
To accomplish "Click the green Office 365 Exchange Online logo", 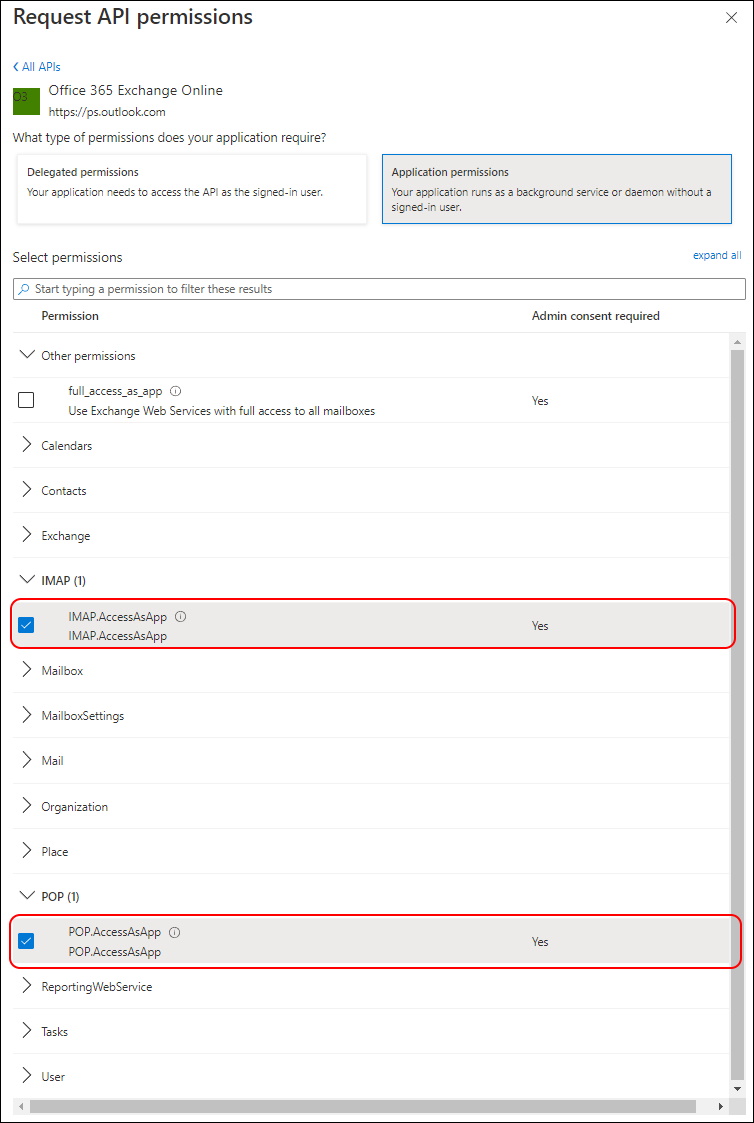I will [x=26, y=101].
